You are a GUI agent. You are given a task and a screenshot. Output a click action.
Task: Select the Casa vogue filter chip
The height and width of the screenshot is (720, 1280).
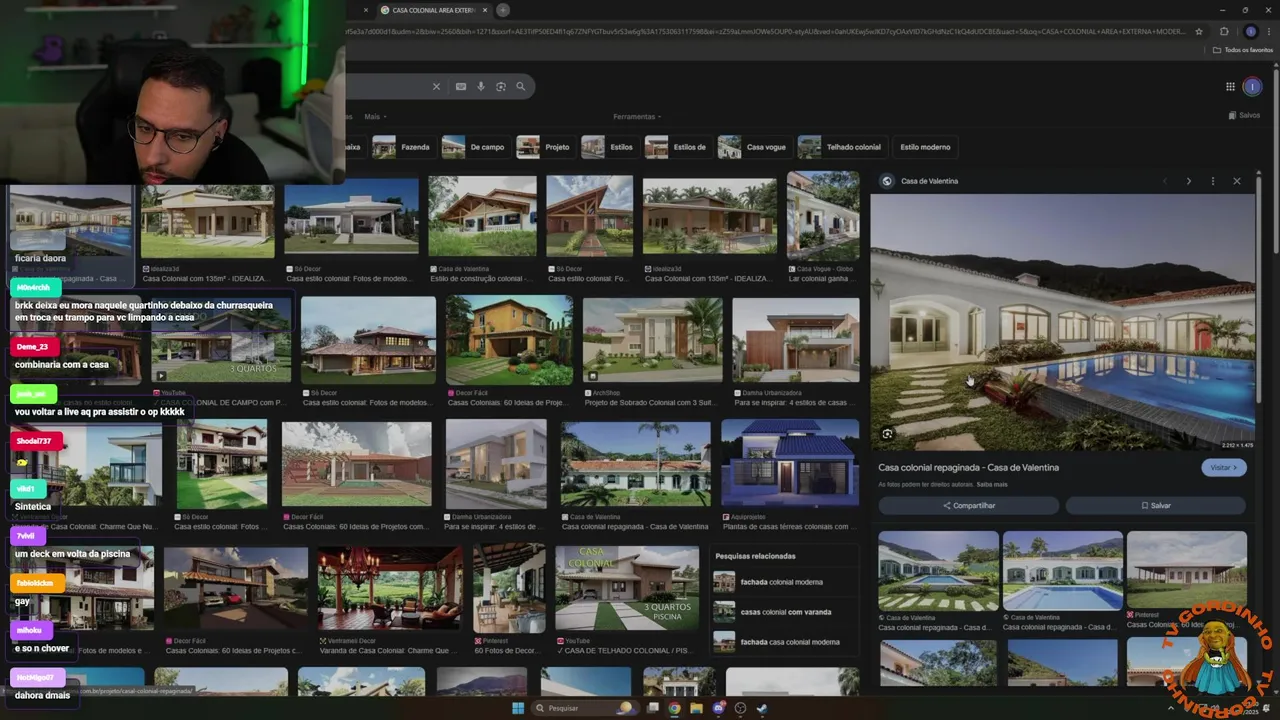(x=753, y=147)
